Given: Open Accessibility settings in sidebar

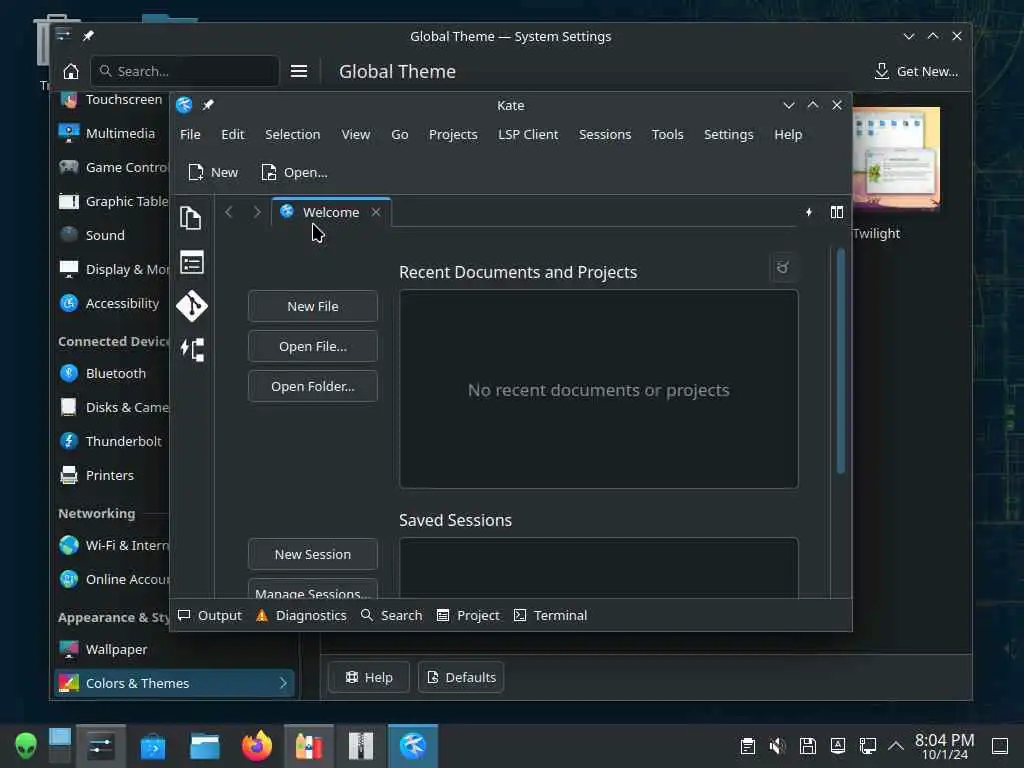Looking at the screenshot, I should 112,303.
